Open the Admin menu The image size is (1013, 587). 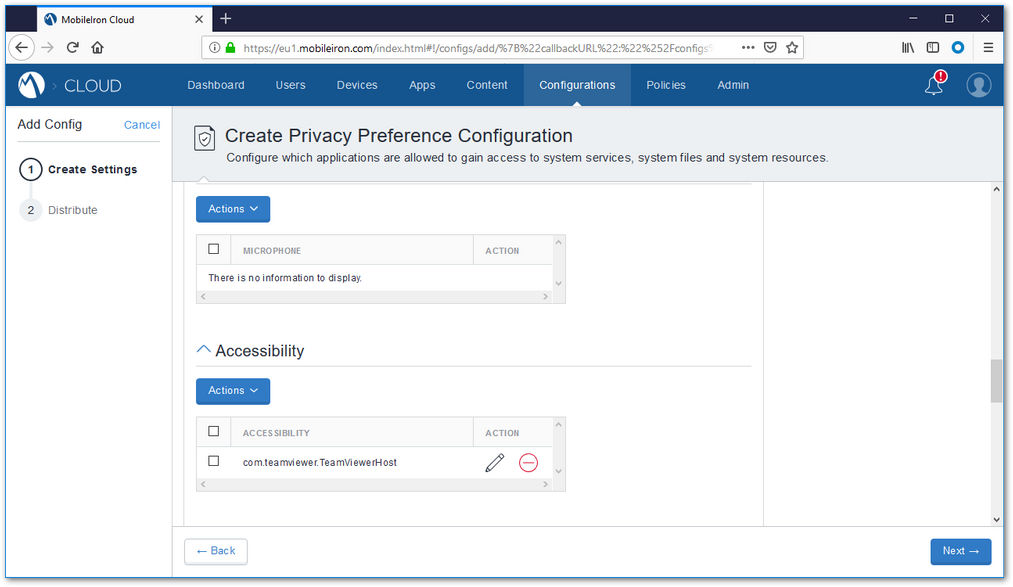[x=733, y=85]
